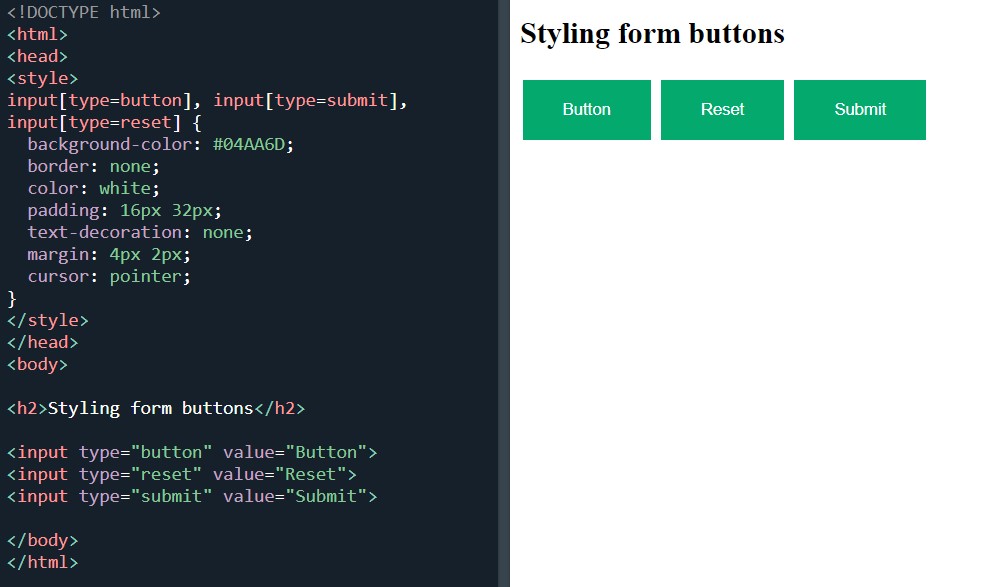Select the cursor pointer rule
Screen dimensions: 1007x587
coord(108,276)
